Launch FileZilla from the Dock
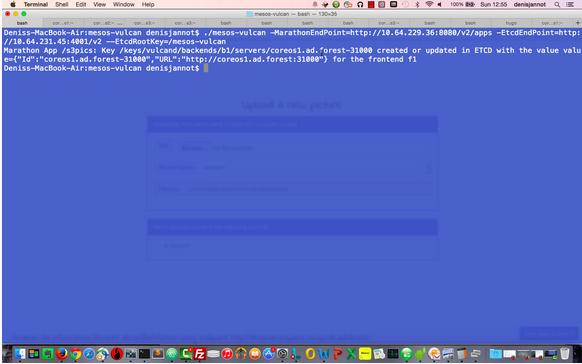This screenshot has width=582, height=364. click(x=200, y=354)
